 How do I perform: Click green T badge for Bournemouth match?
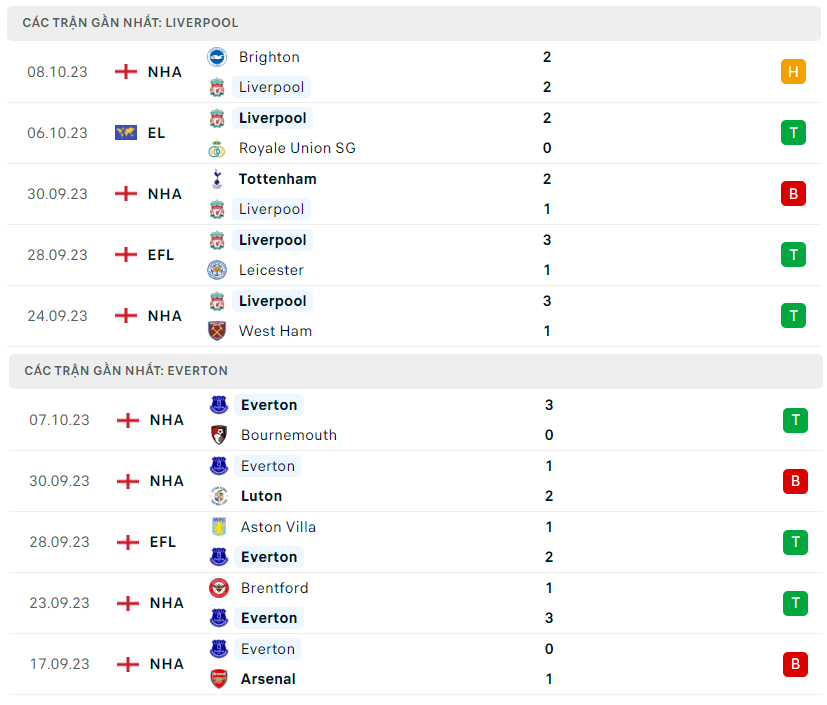pos(795,420)
